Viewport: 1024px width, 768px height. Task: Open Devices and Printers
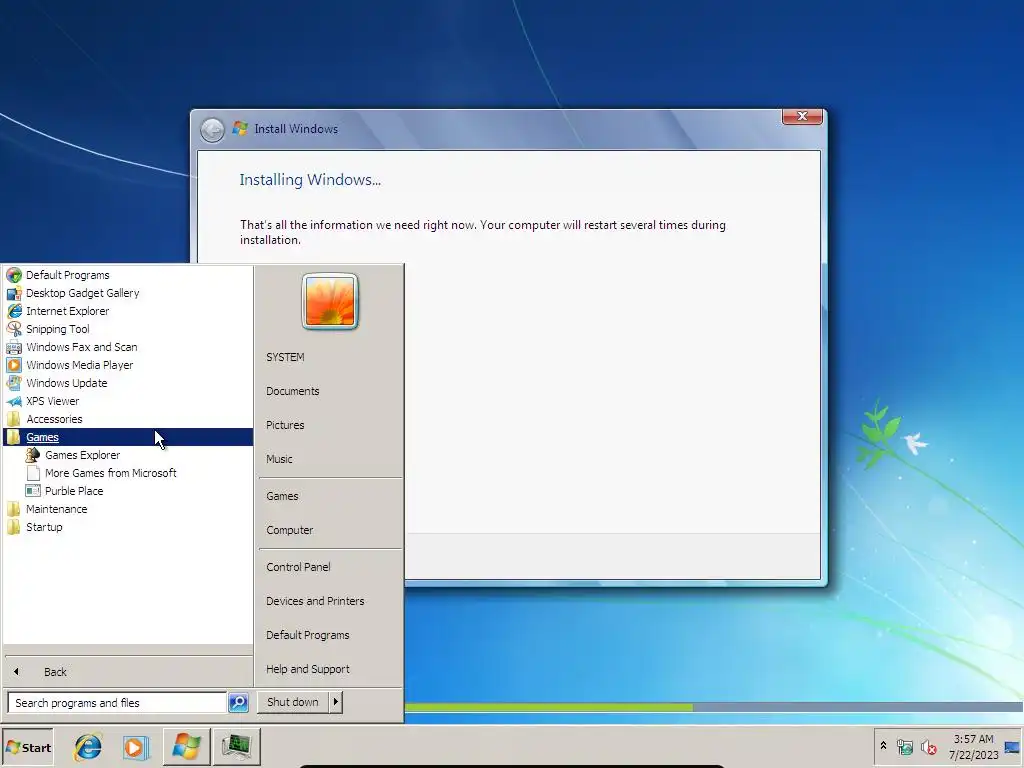pos(315,601)
